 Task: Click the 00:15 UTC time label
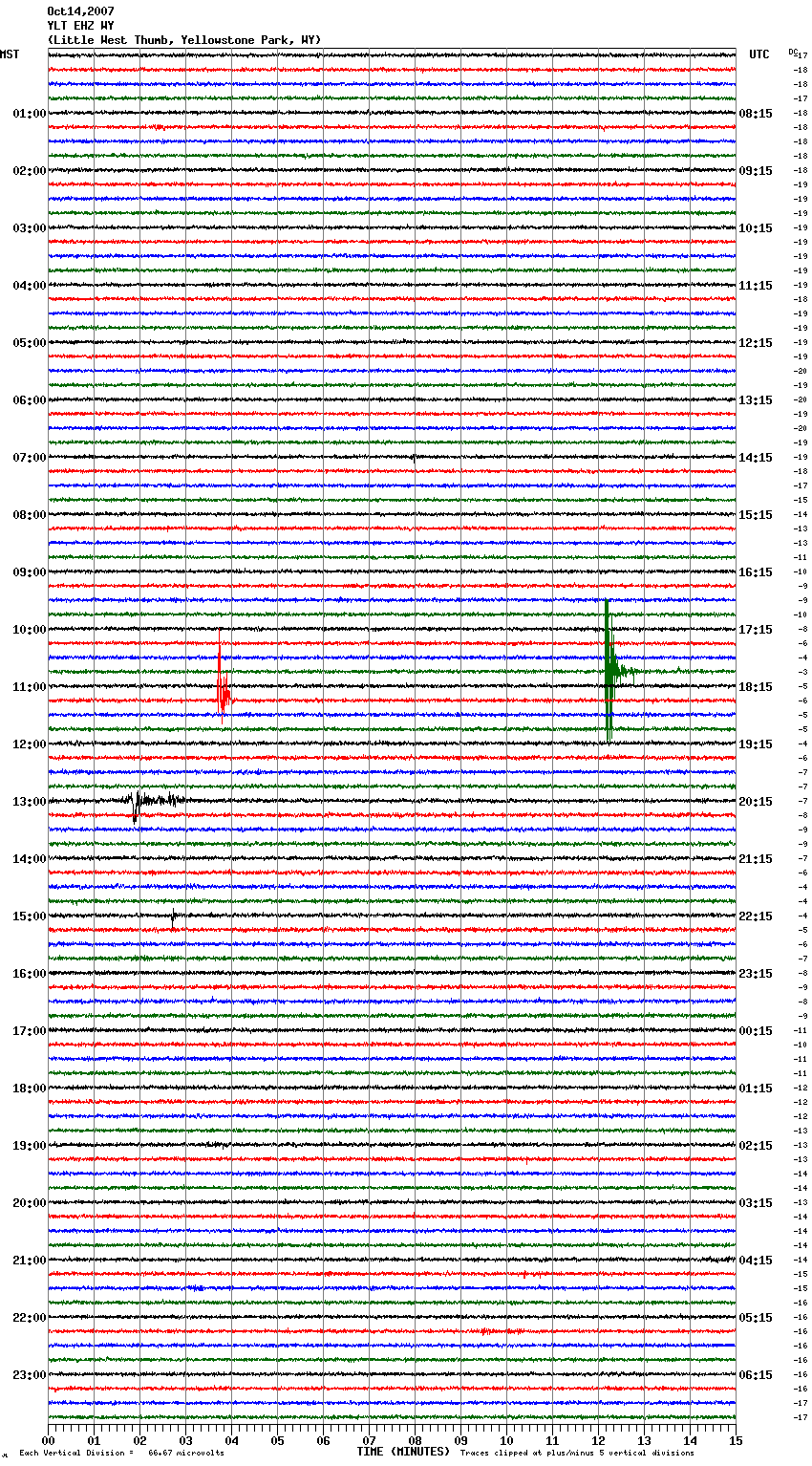click(756, 1031)
